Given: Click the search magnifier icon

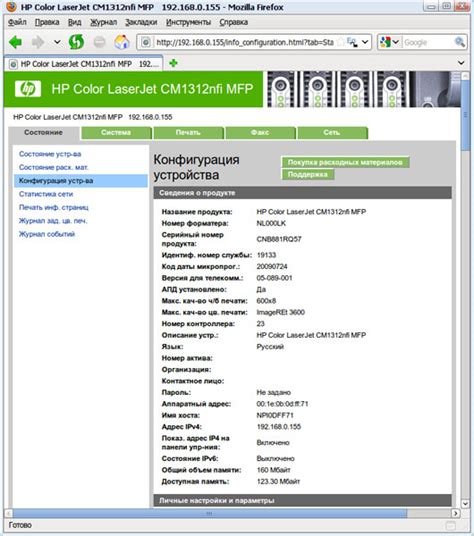Looking at the screenshot, I should coord(460,42).
